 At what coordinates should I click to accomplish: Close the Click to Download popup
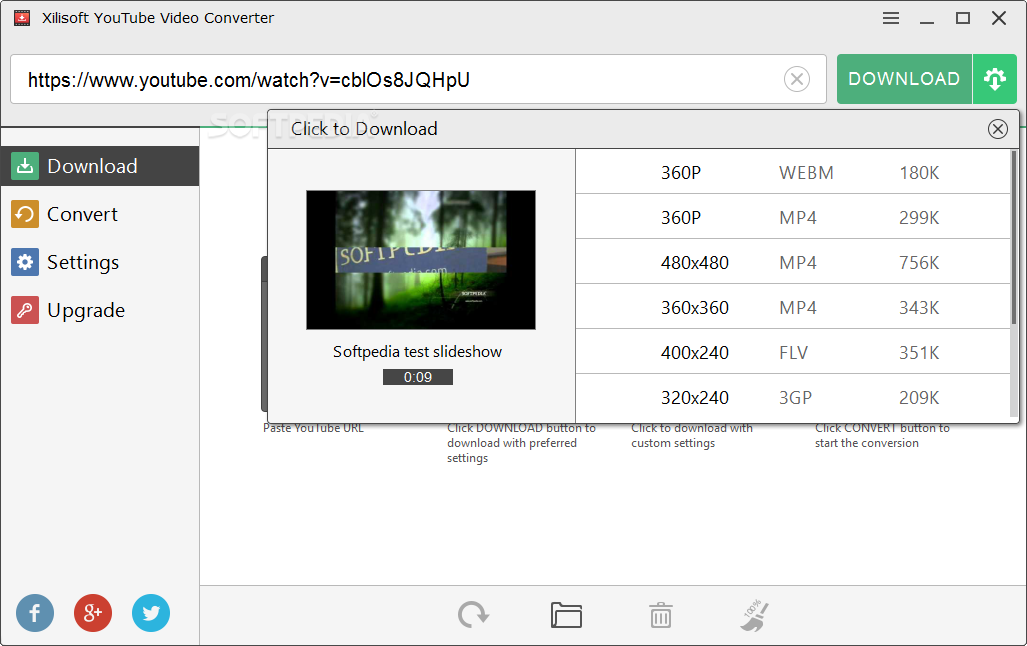998,129
